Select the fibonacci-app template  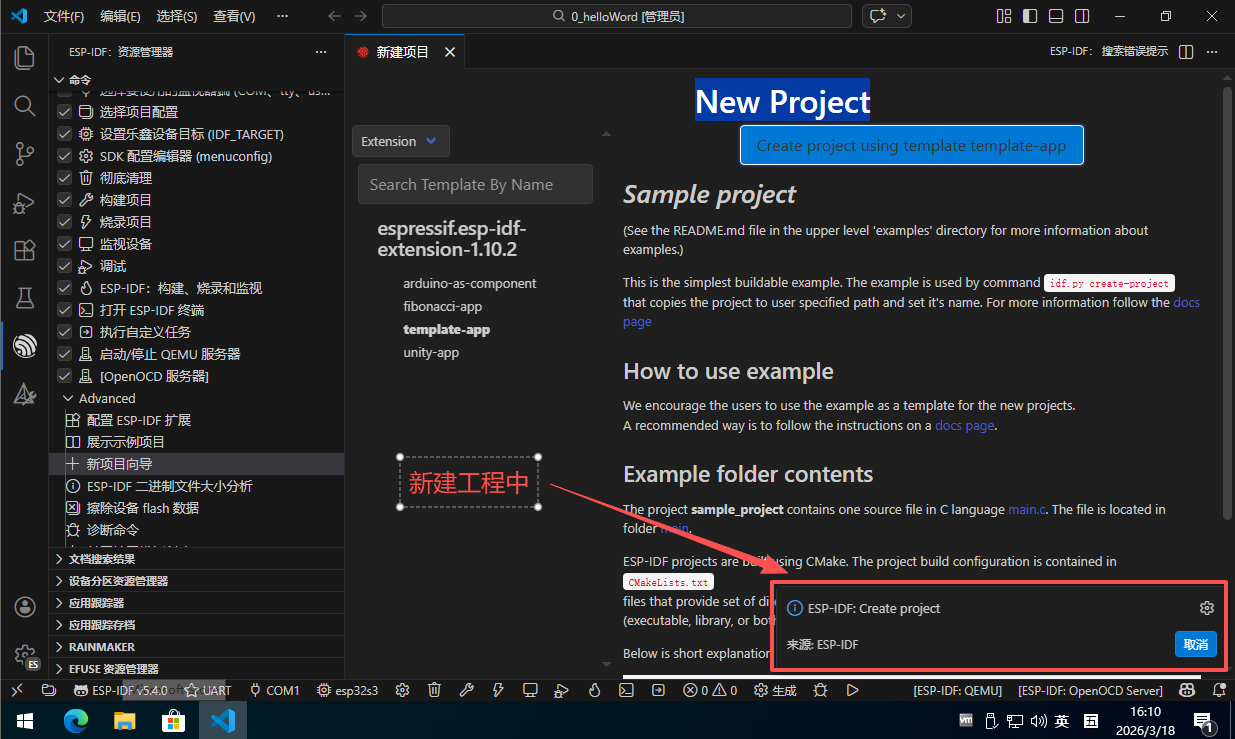point(443,306)
